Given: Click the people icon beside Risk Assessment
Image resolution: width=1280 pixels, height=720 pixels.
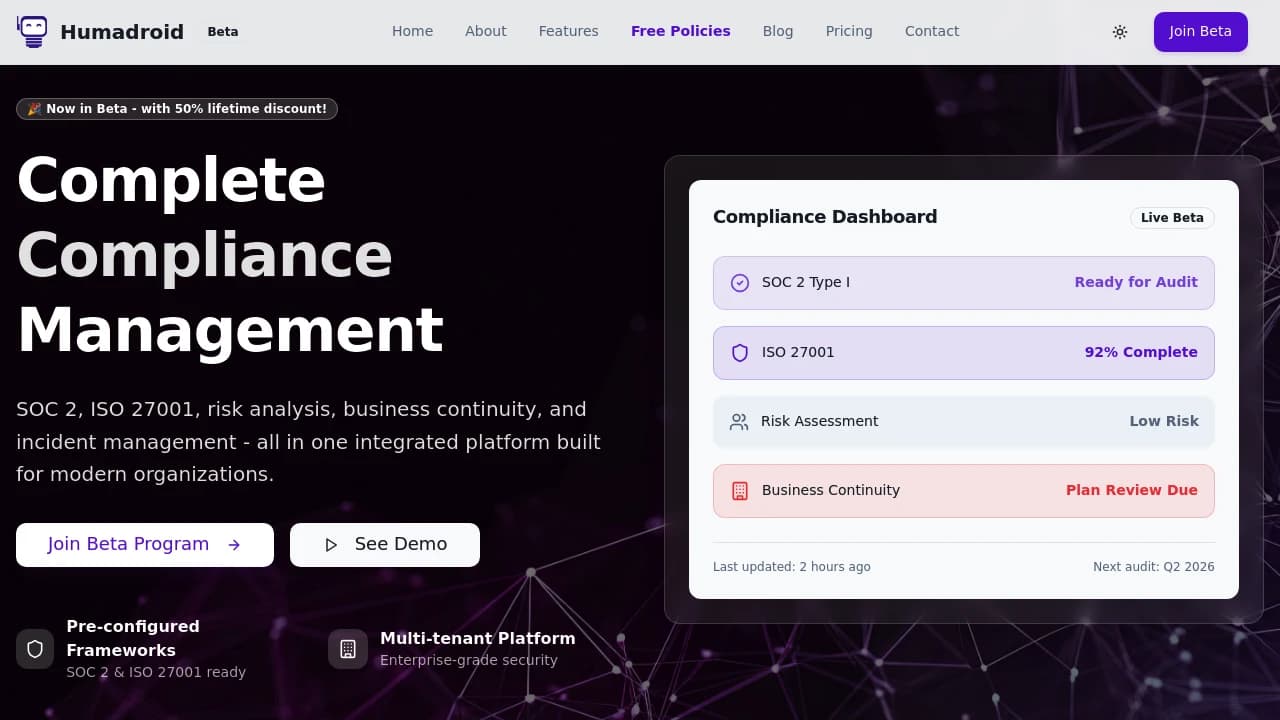Looking at the screenshot, I should click(x=739, y=422).
